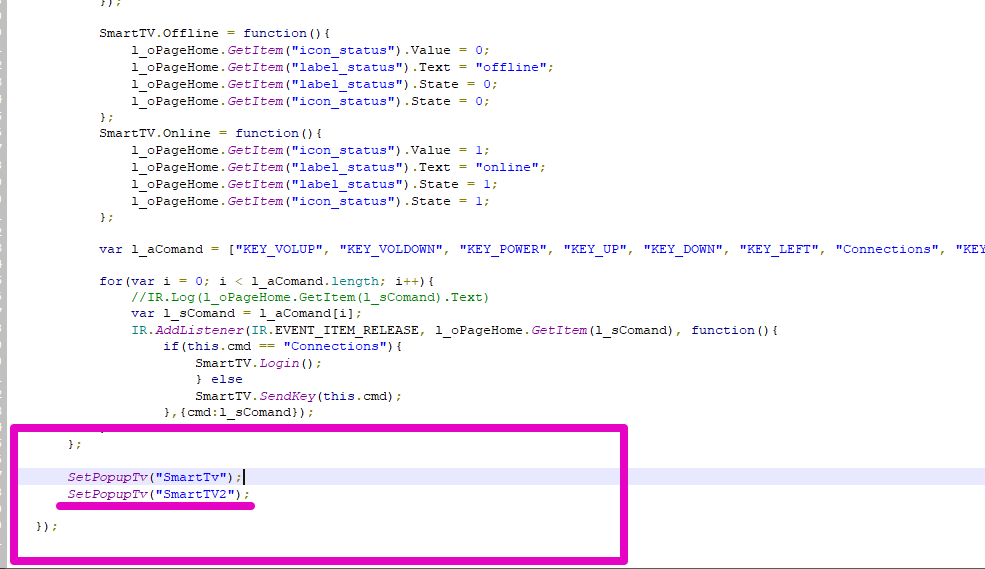Viewport: 985px width, 569px height.
Task: Click "Connections" inside the if condition
Action: pos(335,346)
